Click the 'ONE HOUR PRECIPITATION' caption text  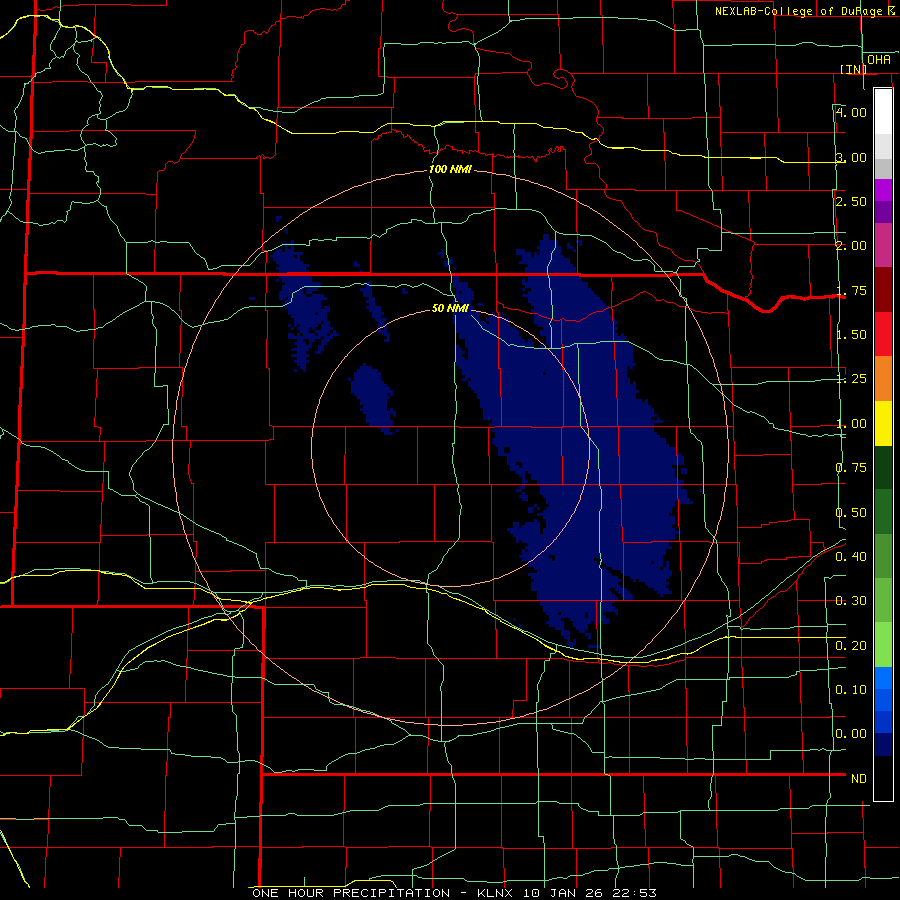(351, 893)
